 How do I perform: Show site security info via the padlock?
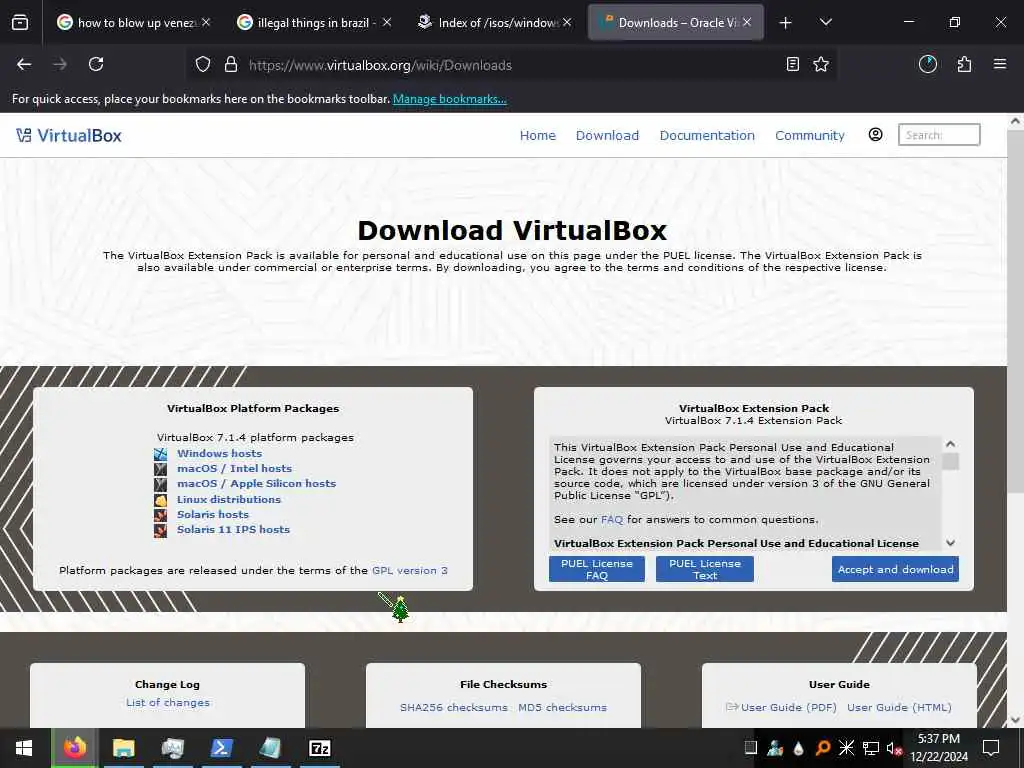tap(231, 65)
